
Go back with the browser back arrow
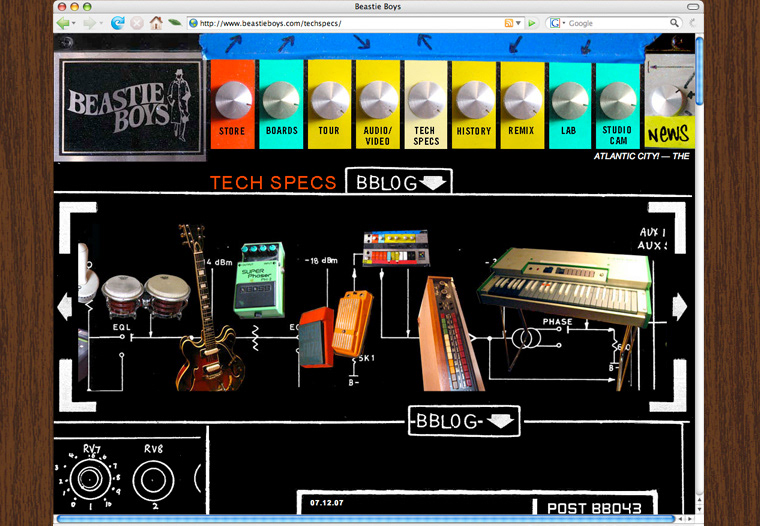63,23
